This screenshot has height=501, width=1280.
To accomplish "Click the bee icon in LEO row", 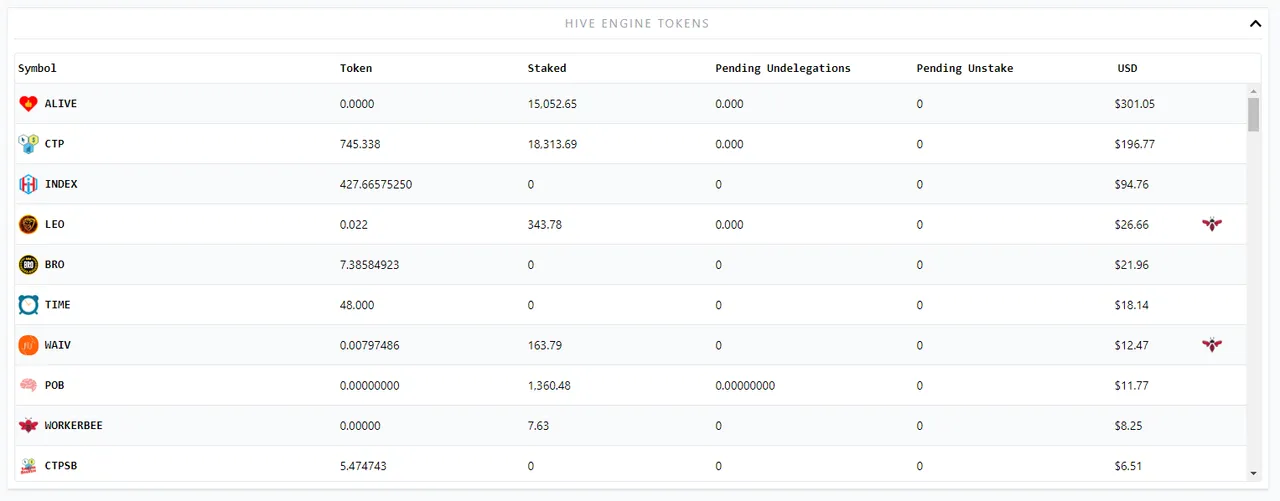I will tap(1212, 224).
